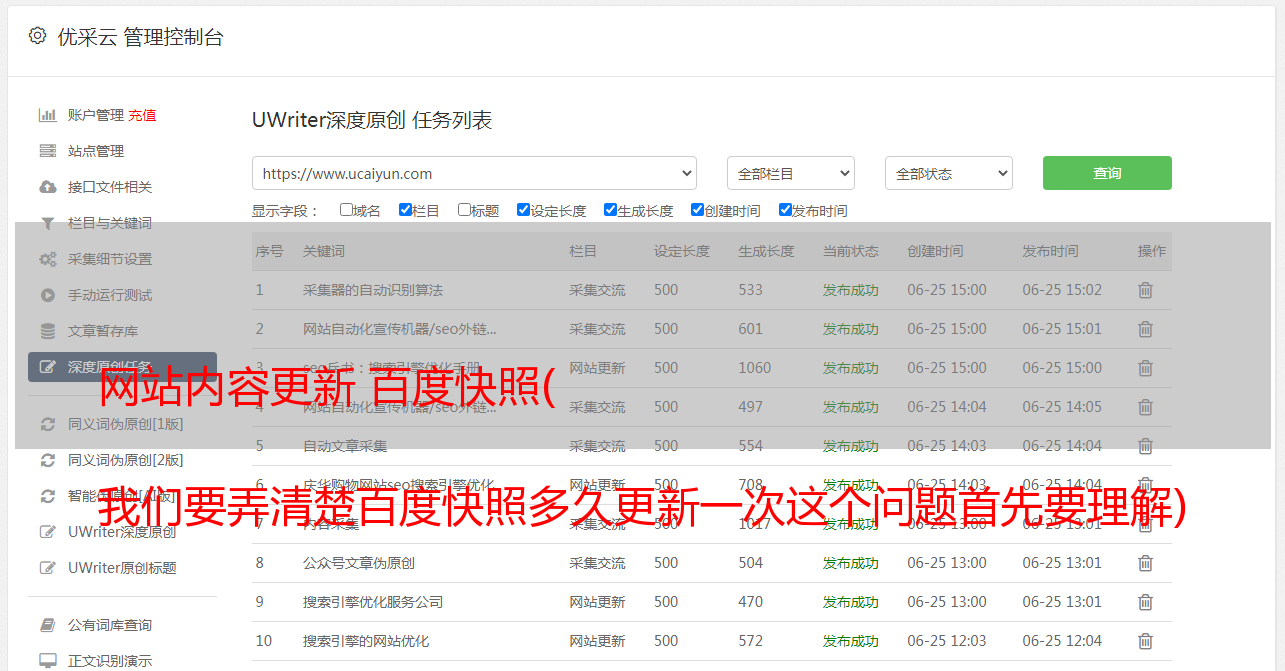1285x671 pixels.
Task: Delete task row 3 published 06-25 15:00
Action: [1145, 368]
